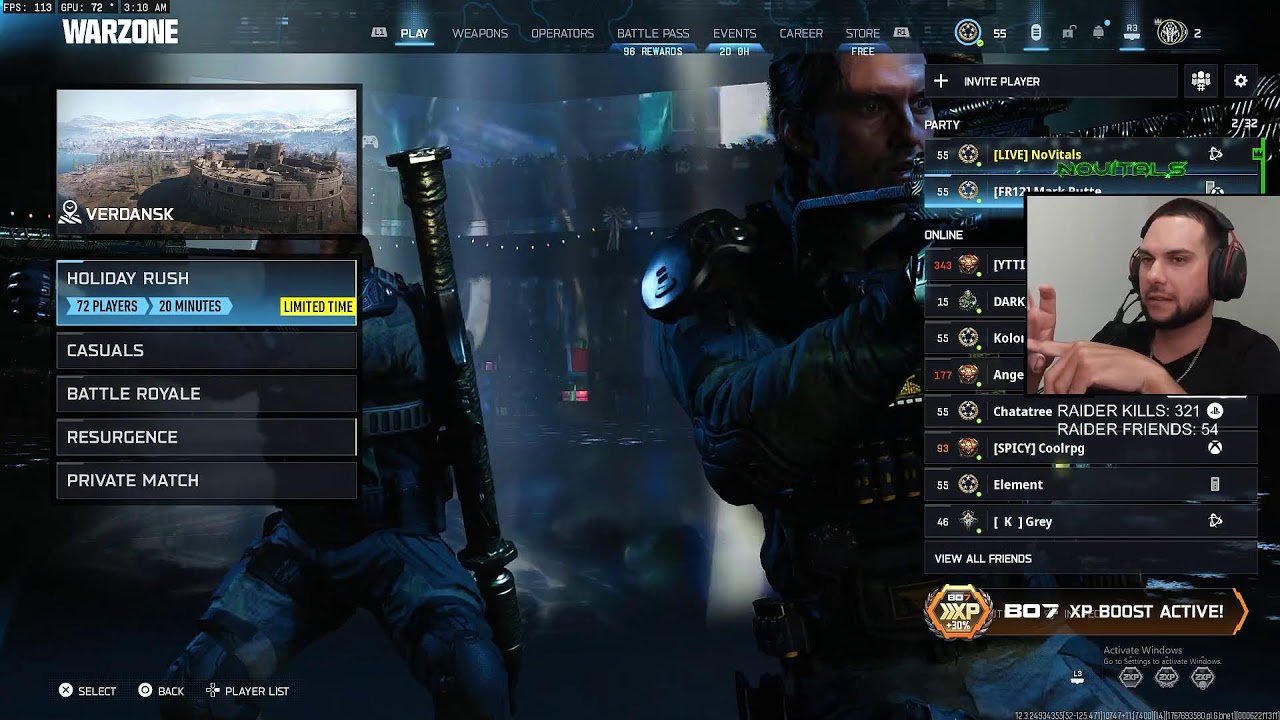Click the 20 MINUTES label
The width and height of the screenshot is (1280, 720).
click(190, 307)
